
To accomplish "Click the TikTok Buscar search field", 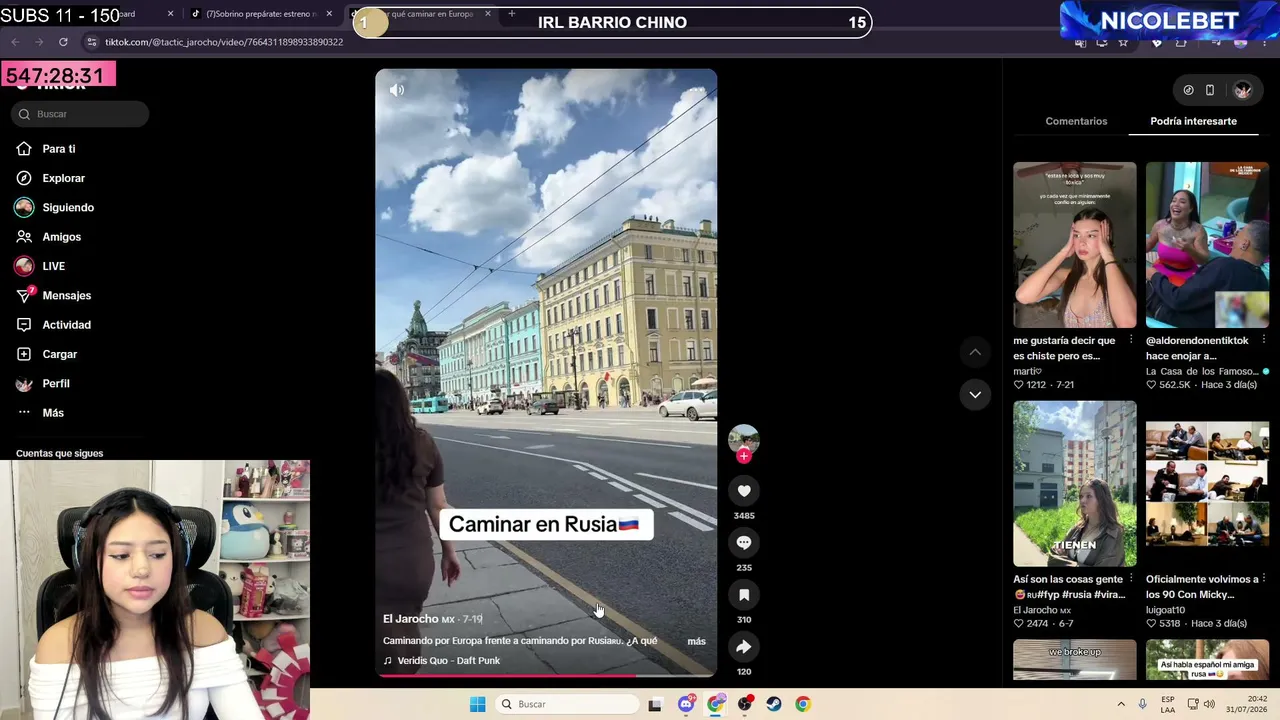I will click(x=80, y=114).
